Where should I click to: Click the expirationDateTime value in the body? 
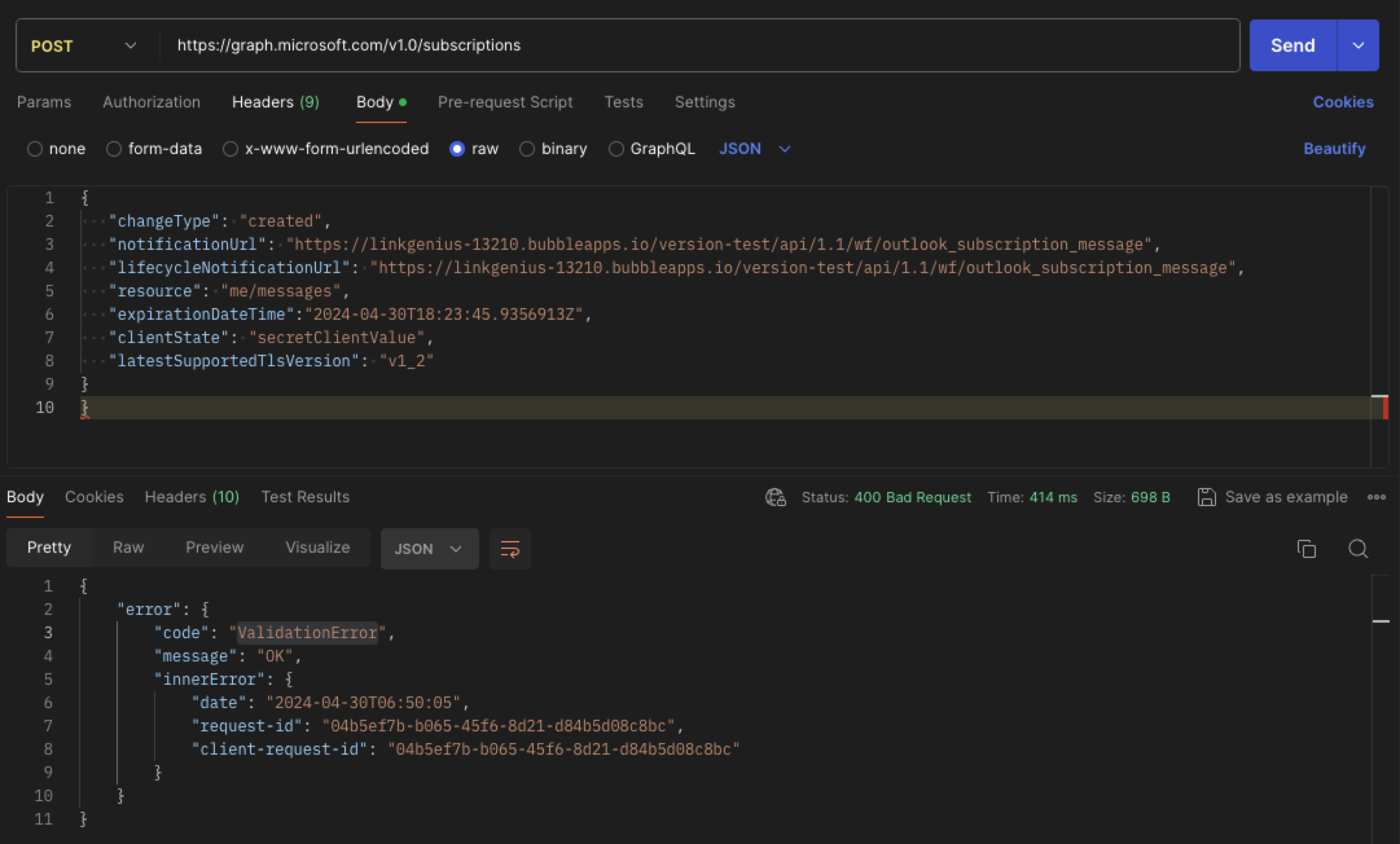pos(444,315)
